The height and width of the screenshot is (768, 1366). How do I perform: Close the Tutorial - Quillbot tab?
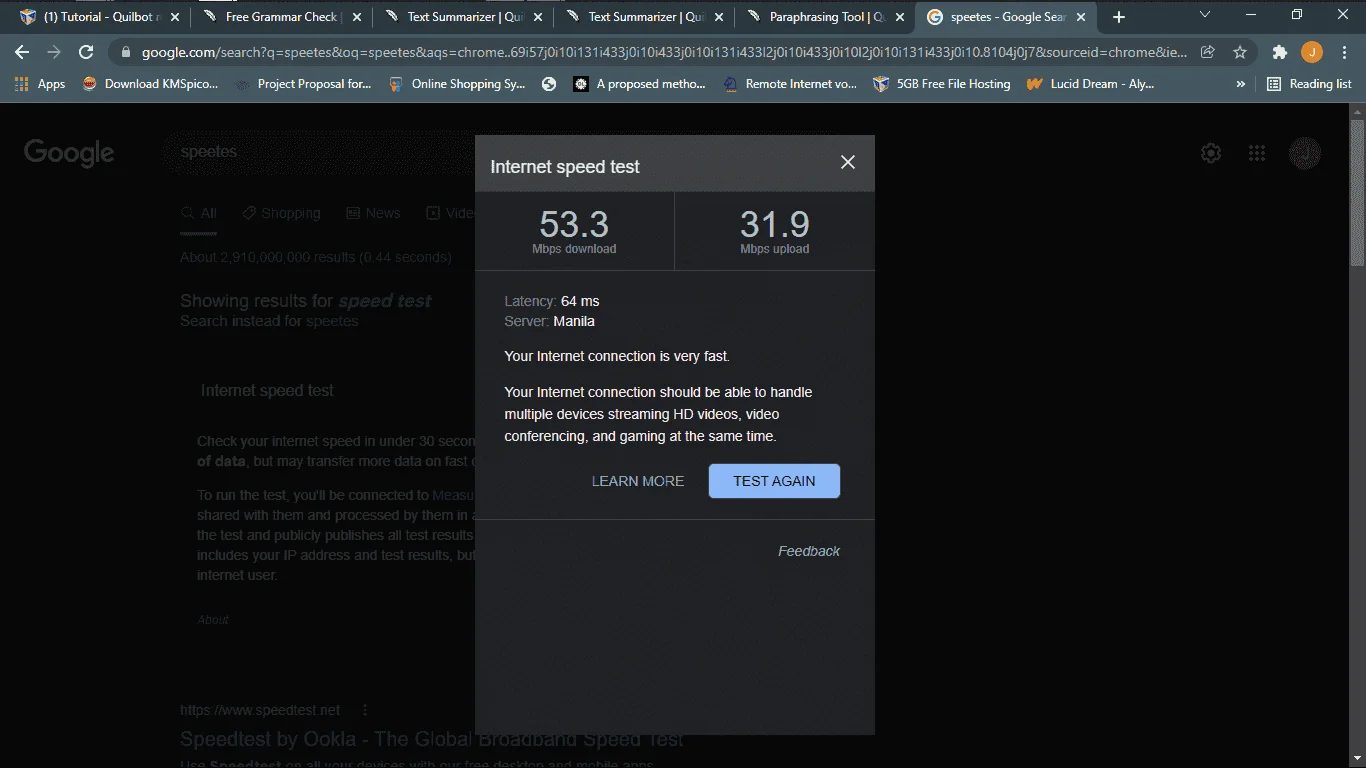tap(175, 17)
